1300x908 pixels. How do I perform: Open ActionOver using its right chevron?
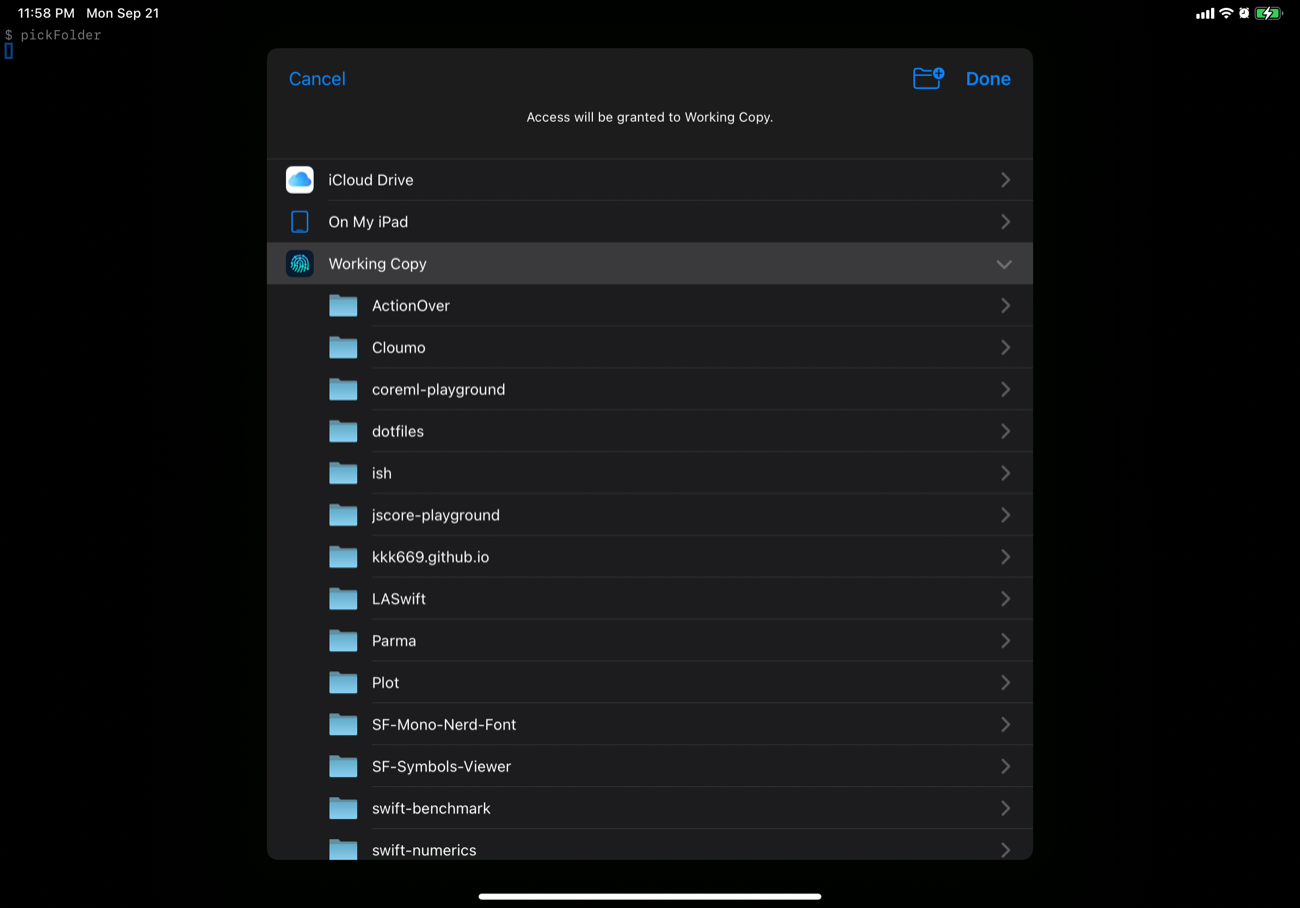coord(1005,306)
